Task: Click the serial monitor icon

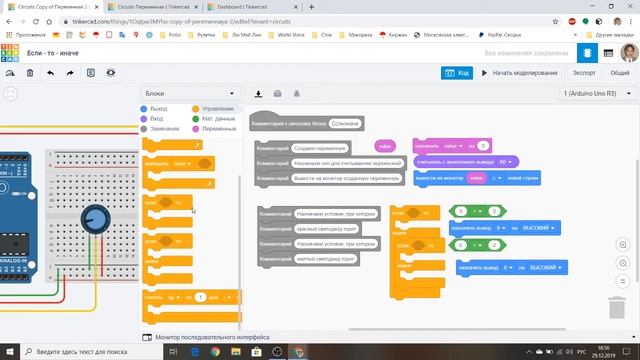Action: pyautogui.click(x=147, y=337)
